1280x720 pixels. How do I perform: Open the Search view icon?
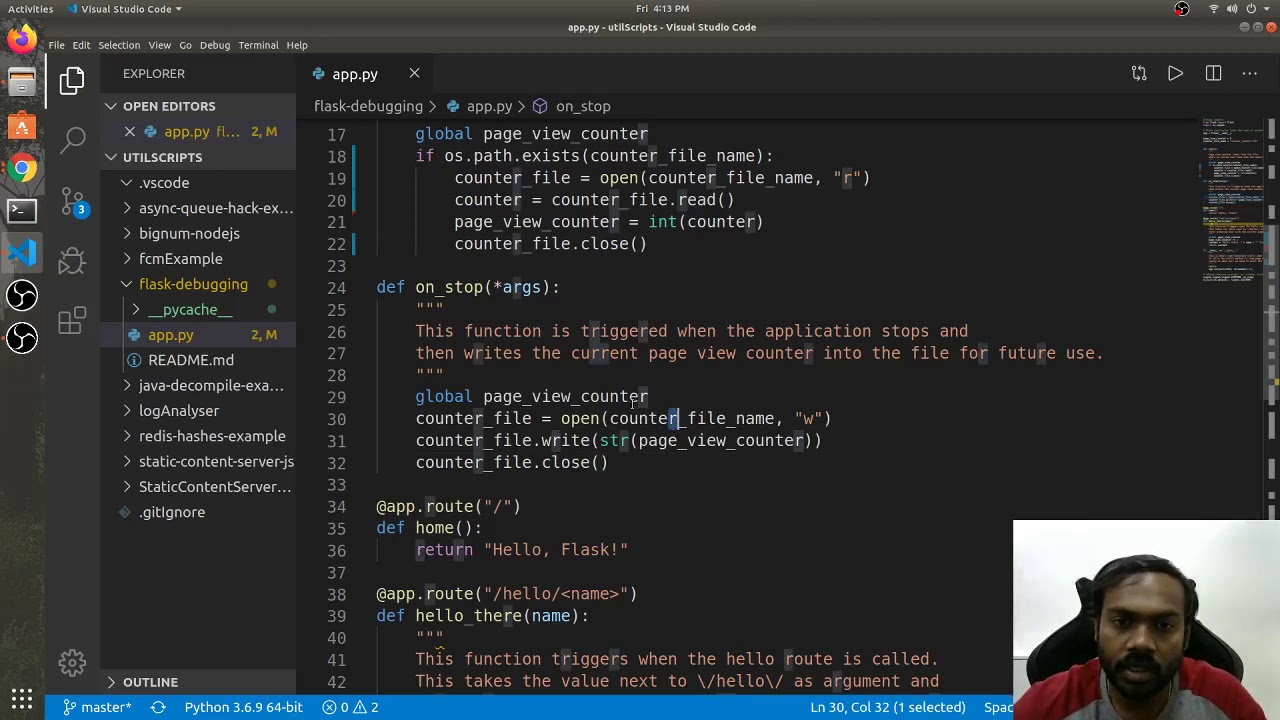point(72,141)
